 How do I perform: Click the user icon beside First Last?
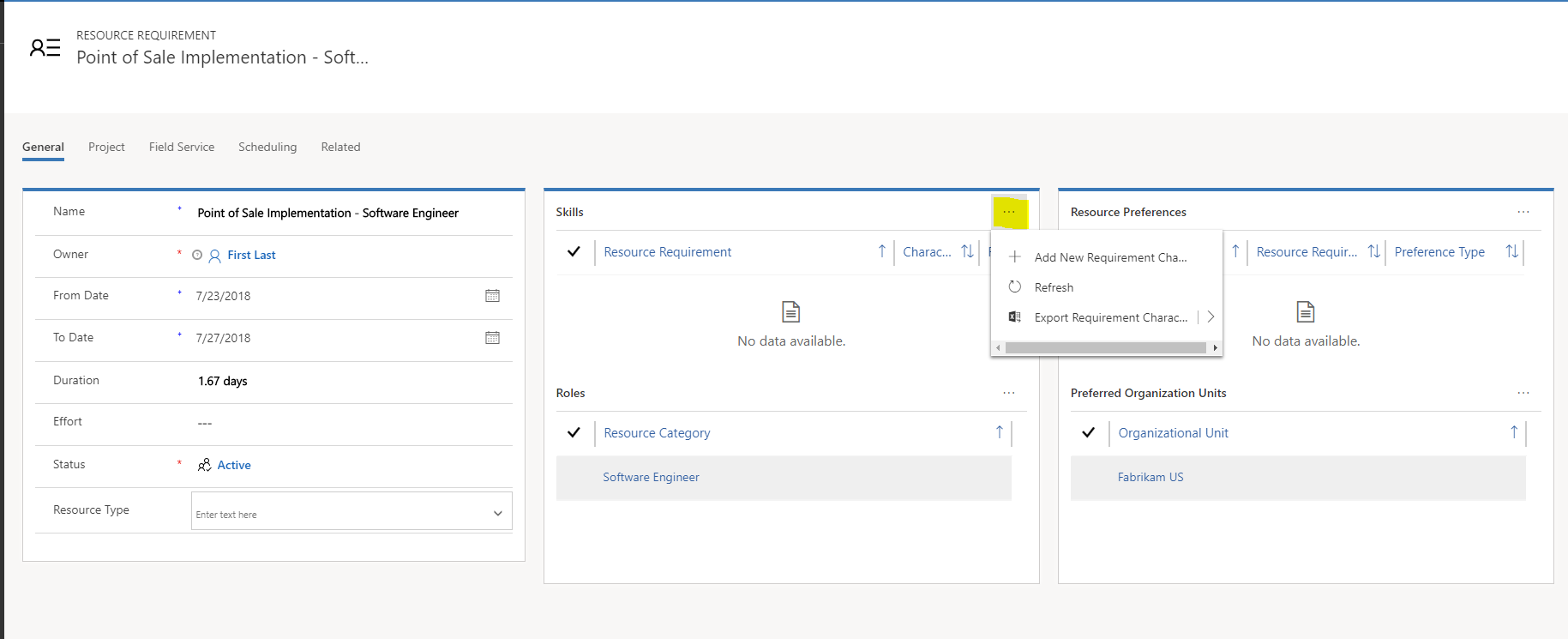(214, 256)
